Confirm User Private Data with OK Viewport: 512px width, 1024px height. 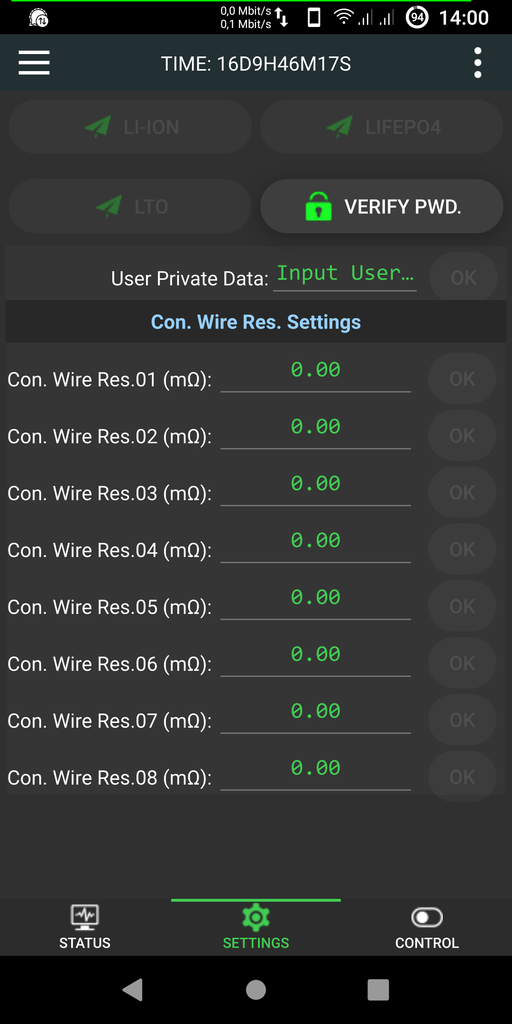464,278
